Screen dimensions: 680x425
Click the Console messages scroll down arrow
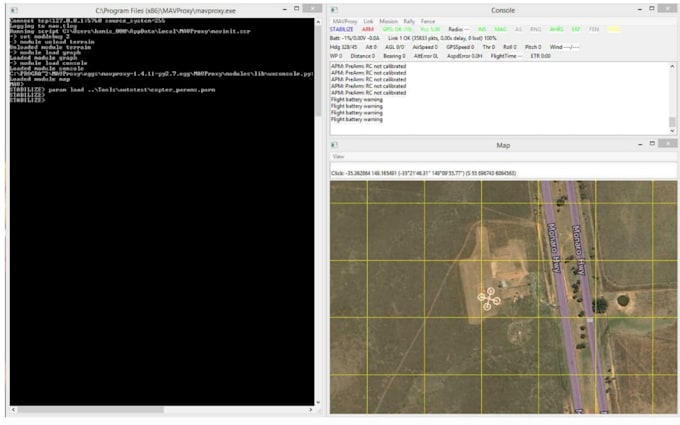(x=672, y=131)
